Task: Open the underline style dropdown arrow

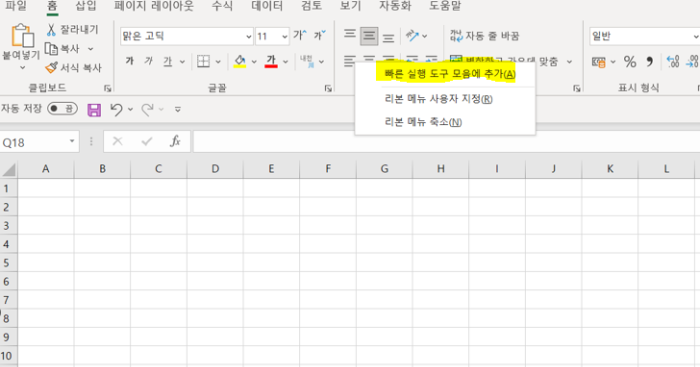Action: tap(182, 62)
